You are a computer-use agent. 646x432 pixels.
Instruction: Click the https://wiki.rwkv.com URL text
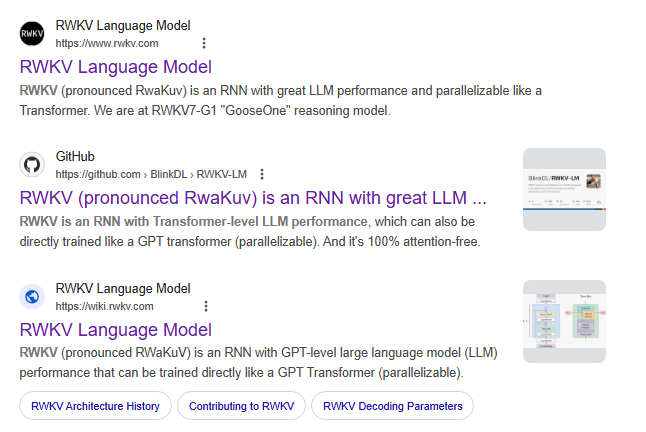pyautogui.click(x=105, y=306)
